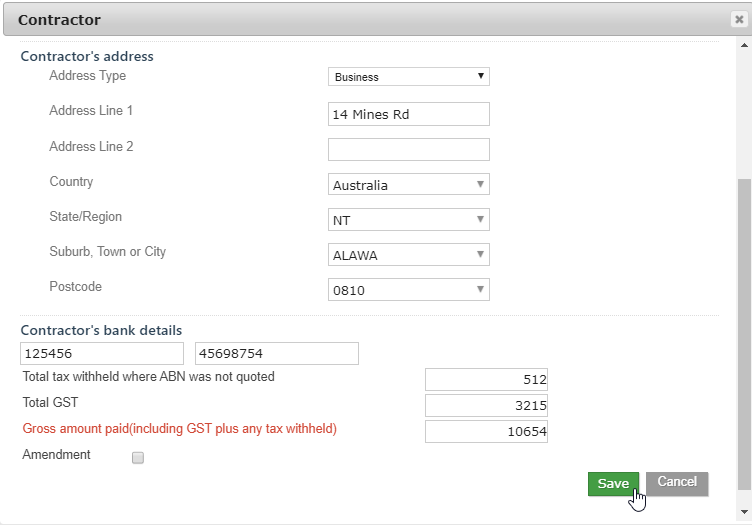Click the dialog's vertical scrollbar thumb
752x525 pixels.
coord(743,330)
